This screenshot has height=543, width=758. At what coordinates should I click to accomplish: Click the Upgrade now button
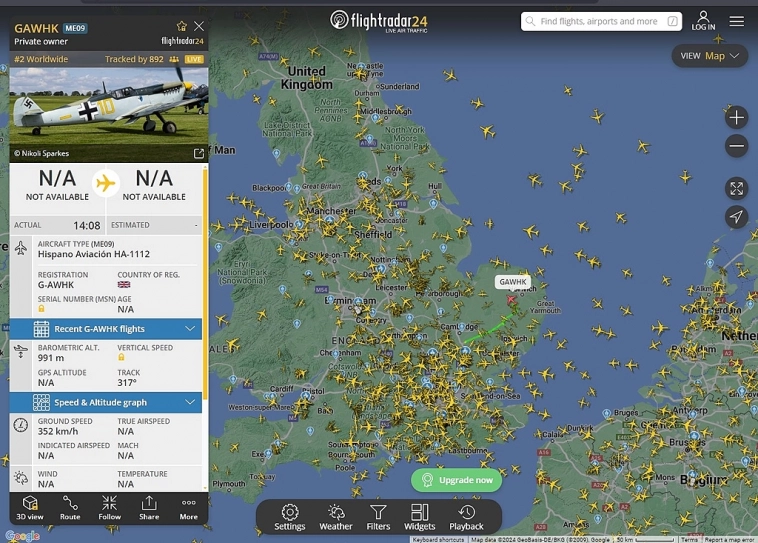point(456,480)
